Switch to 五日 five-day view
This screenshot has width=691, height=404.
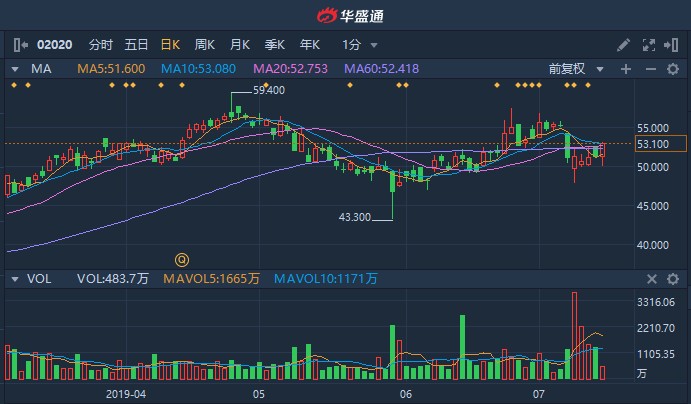136,44
